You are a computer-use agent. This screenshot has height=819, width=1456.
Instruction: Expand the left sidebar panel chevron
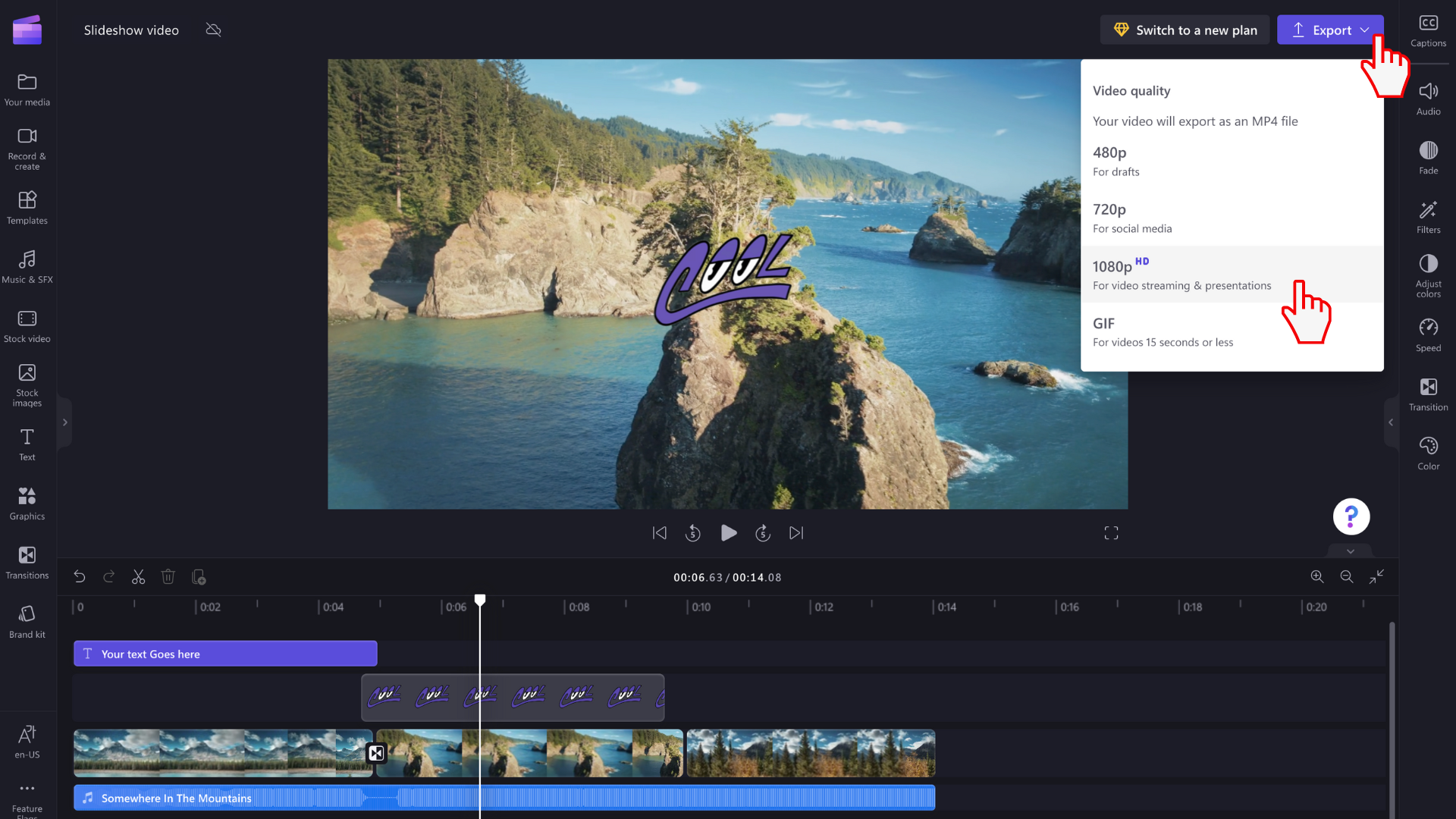point(65,422)
